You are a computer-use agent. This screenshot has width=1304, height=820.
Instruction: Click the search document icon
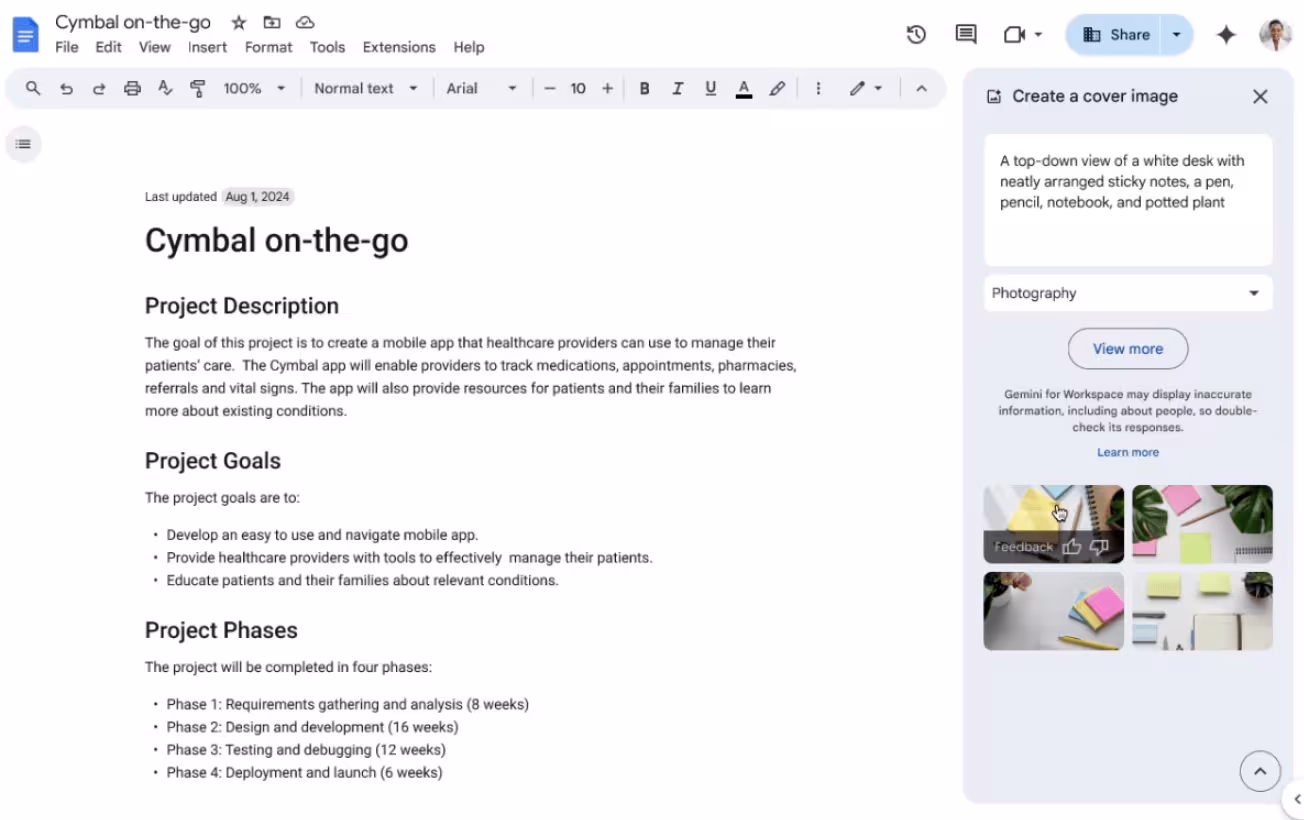[32, 88]
